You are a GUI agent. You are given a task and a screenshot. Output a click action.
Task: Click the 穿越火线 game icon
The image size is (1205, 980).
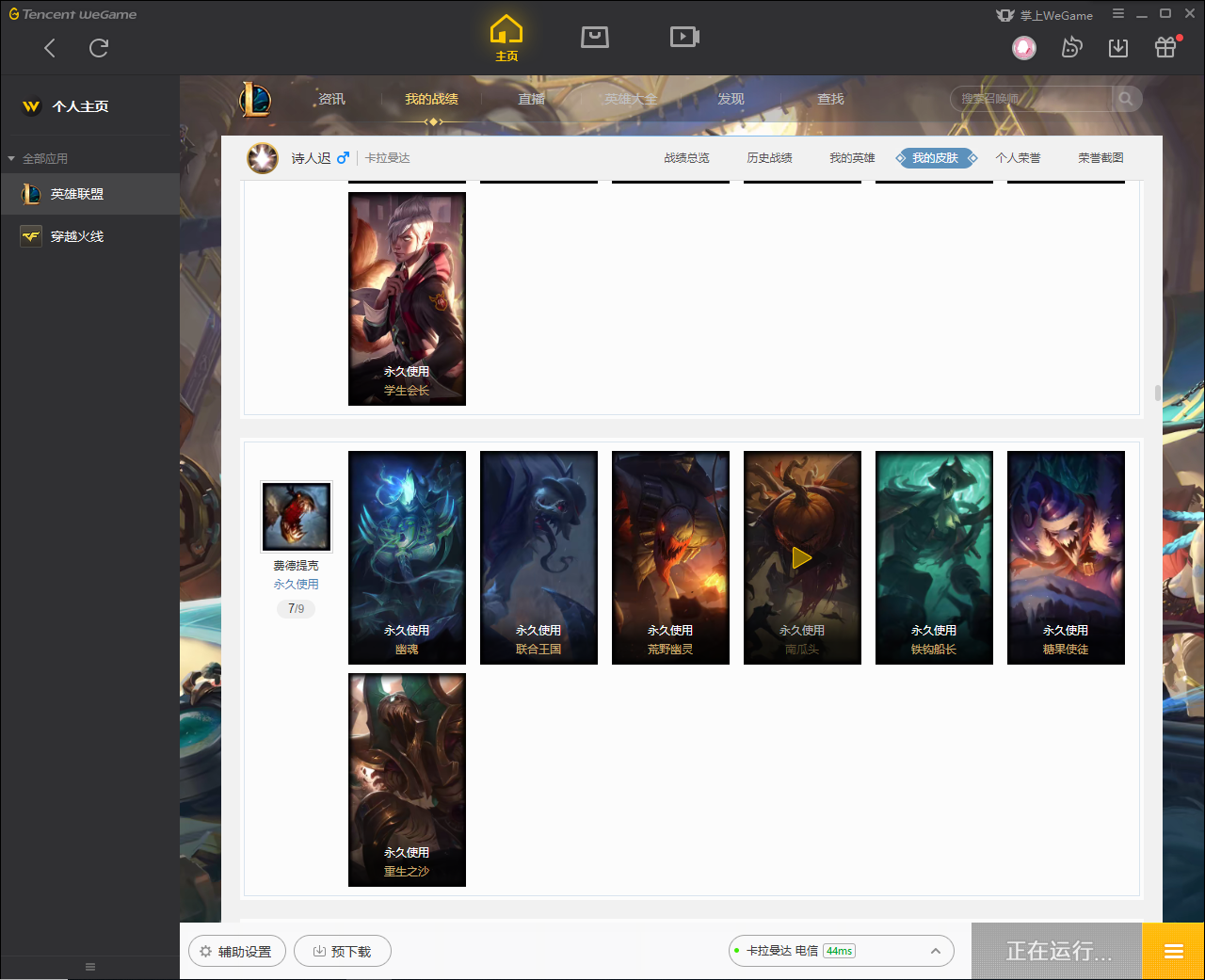[x=31, y=236]
